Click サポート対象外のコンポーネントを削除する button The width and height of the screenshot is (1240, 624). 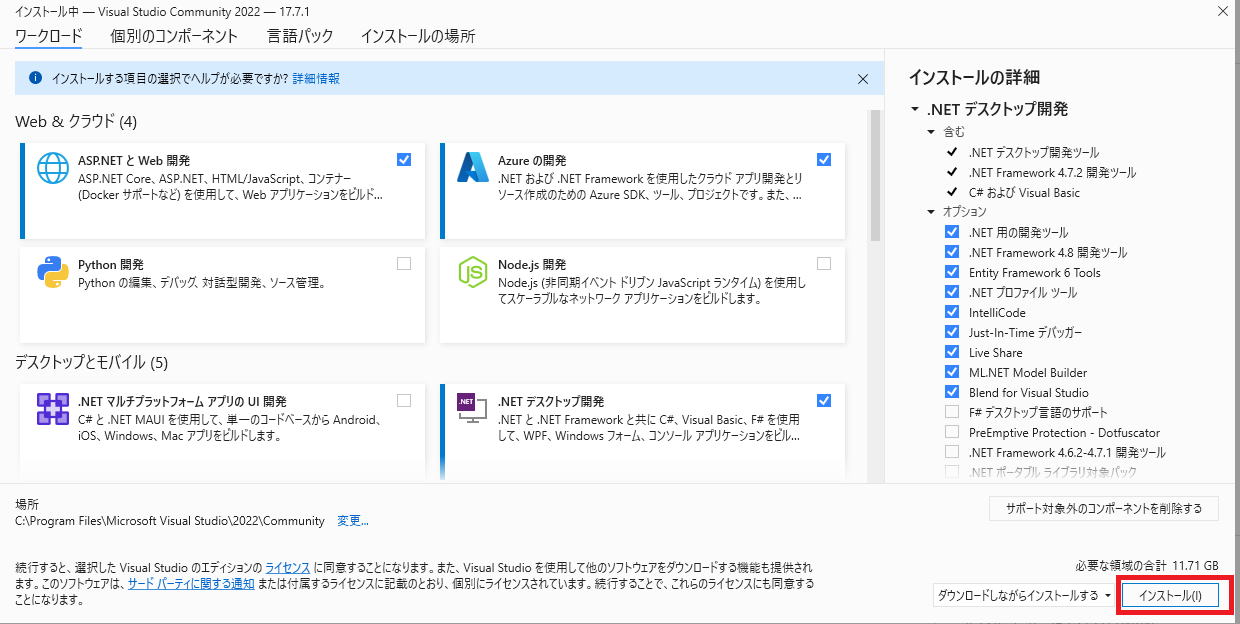[1104, 508]
